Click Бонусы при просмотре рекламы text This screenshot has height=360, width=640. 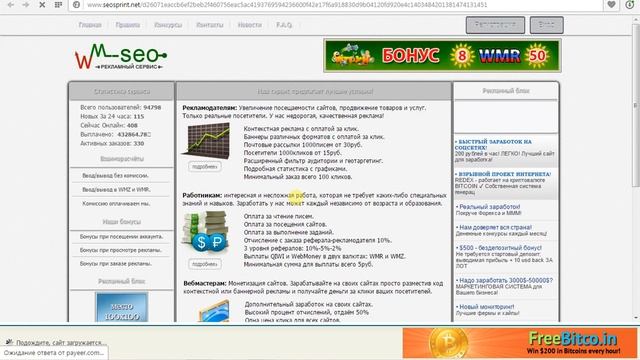pos(121,250)
